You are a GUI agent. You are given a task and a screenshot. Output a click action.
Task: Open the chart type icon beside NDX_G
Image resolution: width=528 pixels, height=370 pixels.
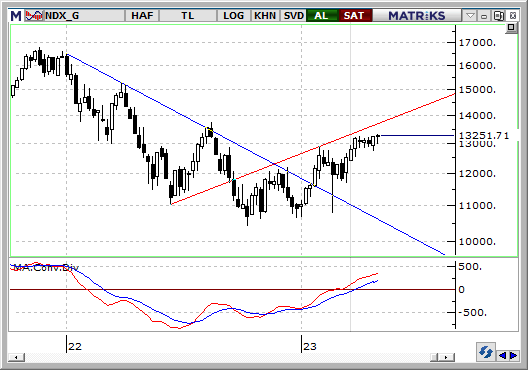(34, 15)
